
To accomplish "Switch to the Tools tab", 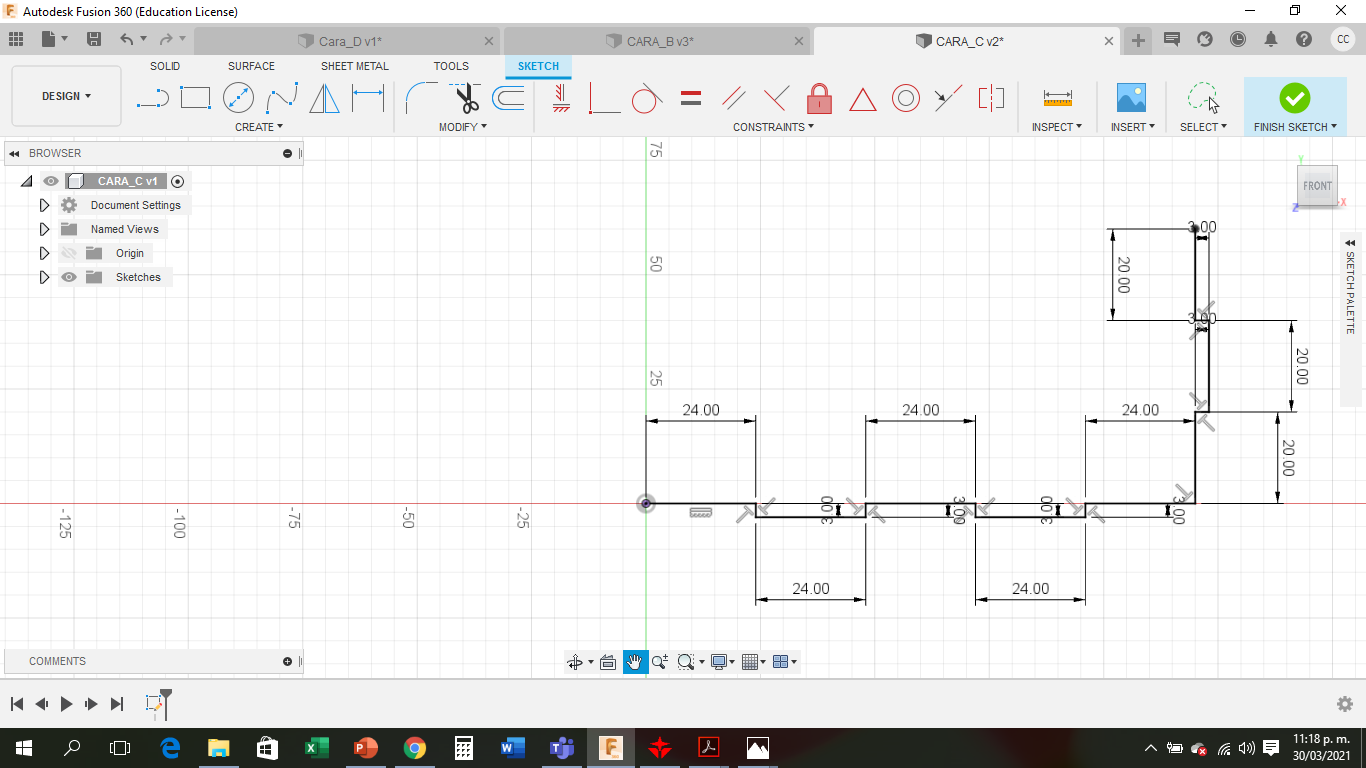I will pyautogui.click(x=451, y=66).
